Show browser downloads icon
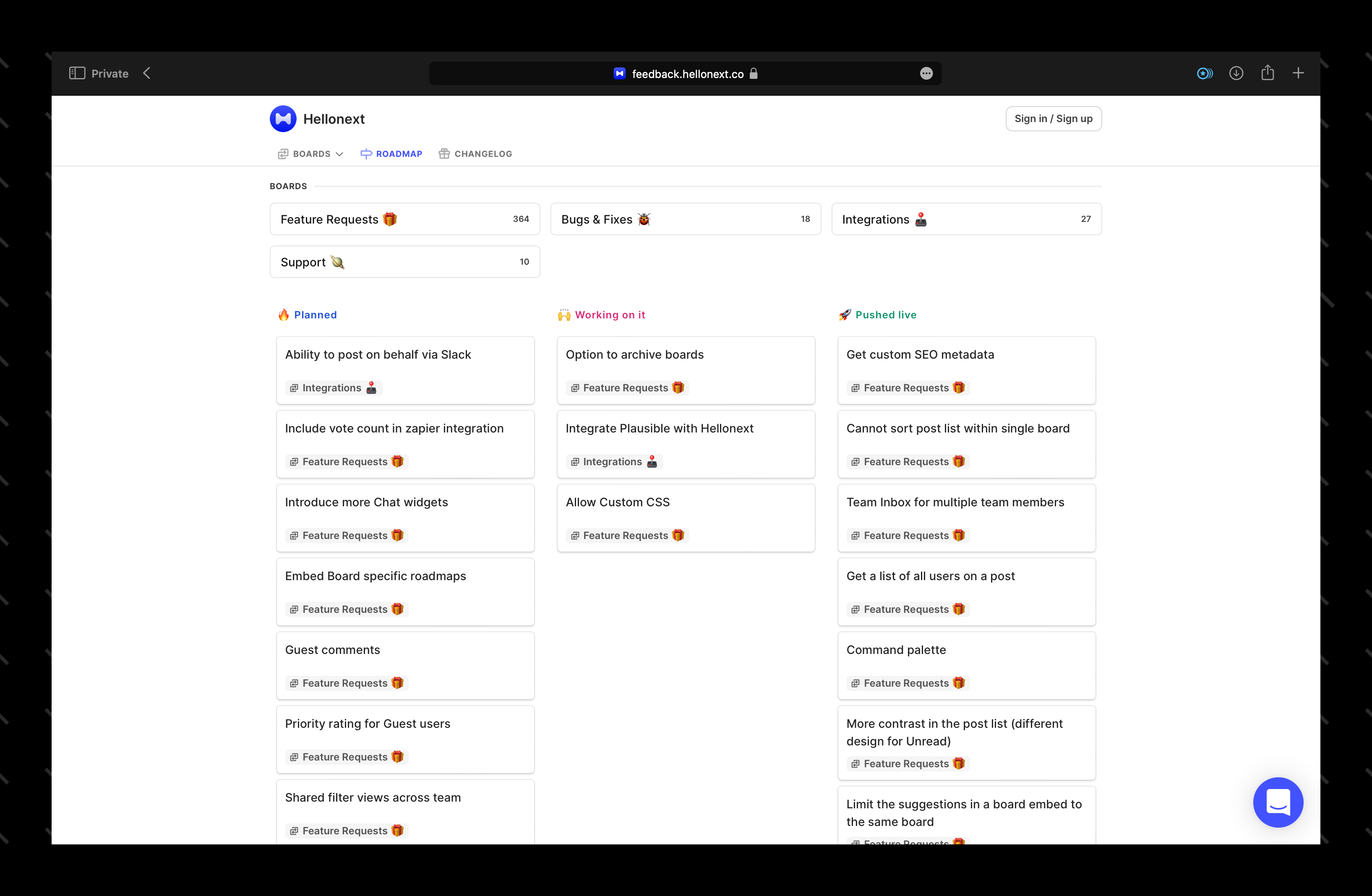Image resolution: width=1372 pixels, height=896 pixels. 1236,73
